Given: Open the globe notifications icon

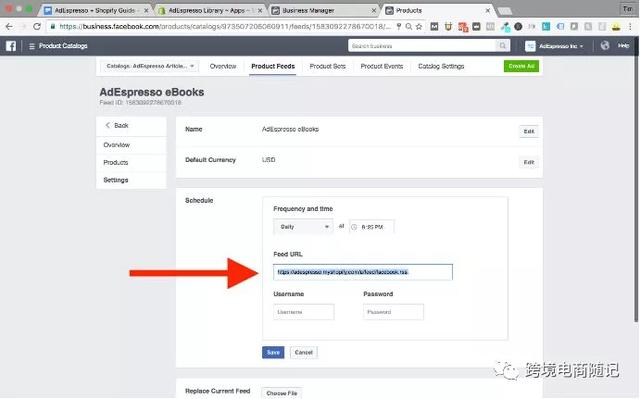Looking at the screenshot, I should (x=605, y=46).
